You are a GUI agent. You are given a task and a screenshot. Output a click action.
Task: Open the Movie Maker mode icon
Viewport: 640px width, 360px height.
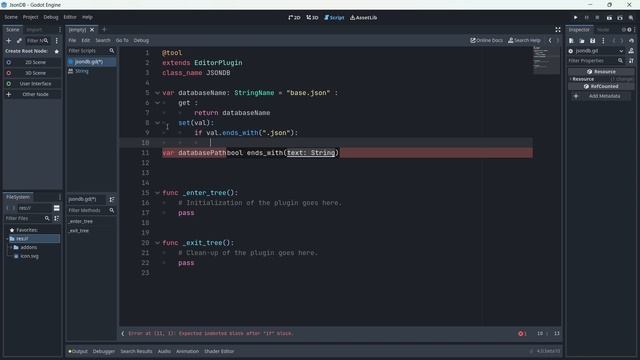point(631,18)
